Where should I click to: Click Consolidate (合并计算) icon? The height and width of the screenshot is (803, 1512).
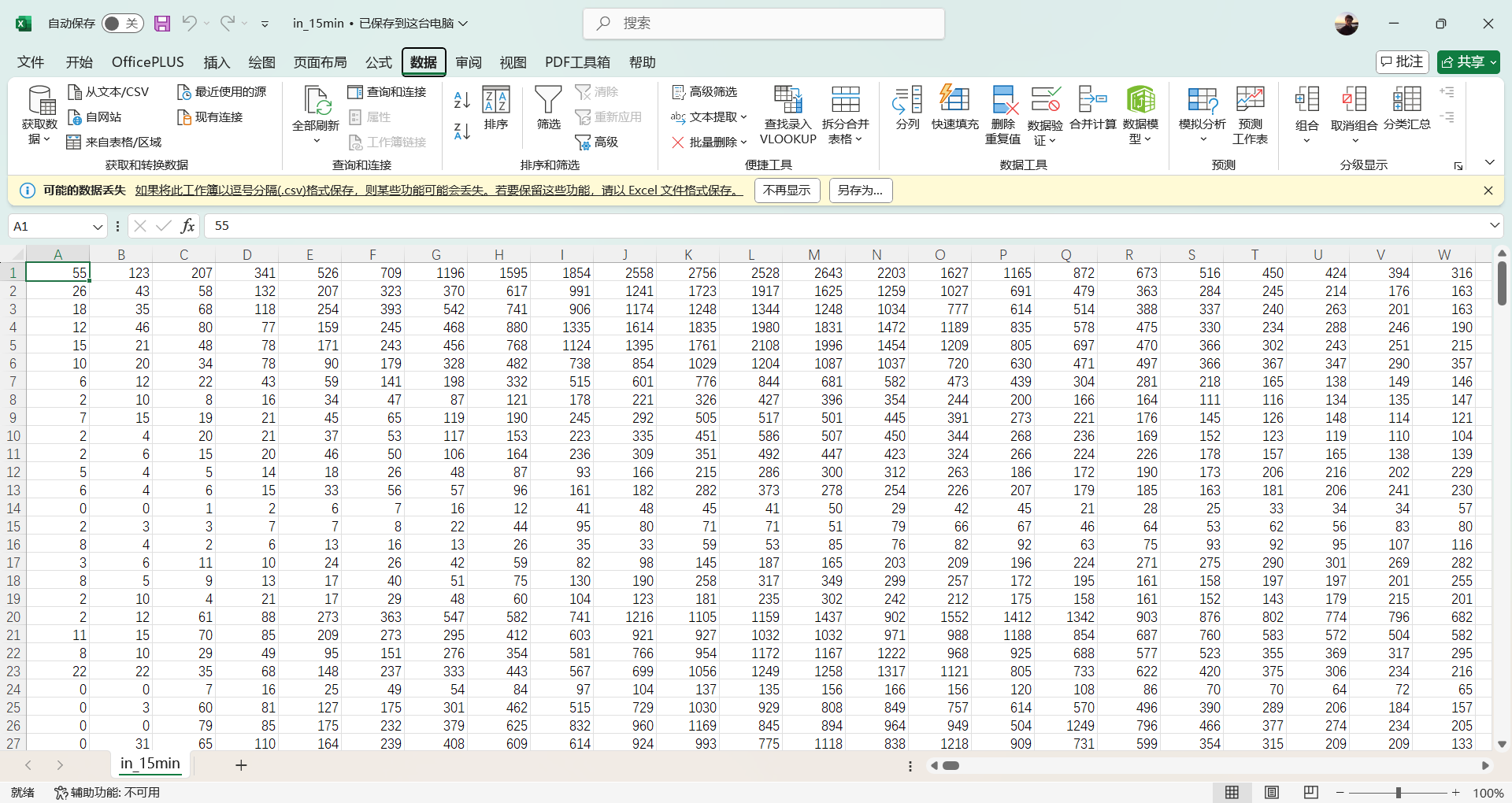[1093, 108]
